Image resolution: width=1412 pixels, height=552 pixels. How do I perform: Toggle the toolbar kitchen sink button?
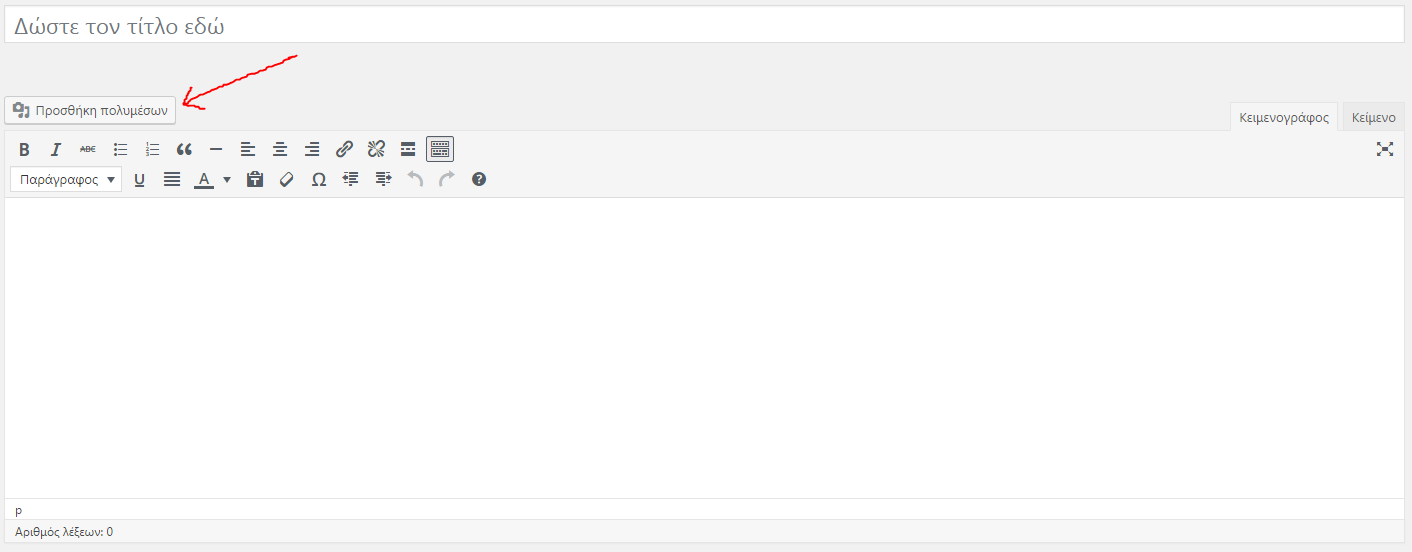pos(440,150)
